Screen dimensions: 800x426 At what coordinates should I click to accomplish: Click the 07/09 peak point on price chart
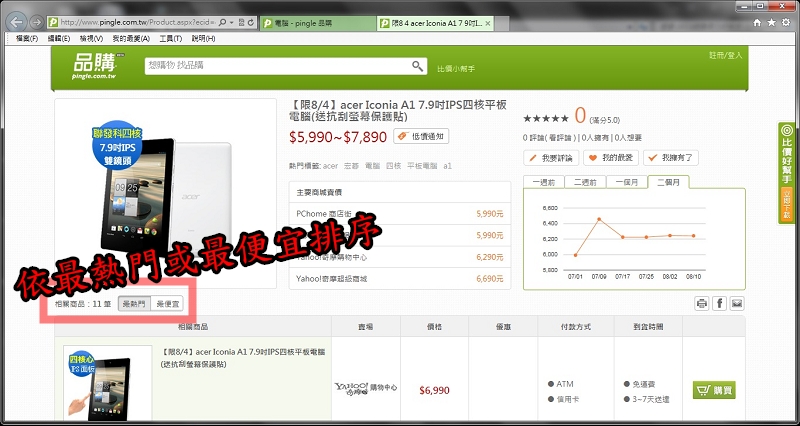click(599, 219)
